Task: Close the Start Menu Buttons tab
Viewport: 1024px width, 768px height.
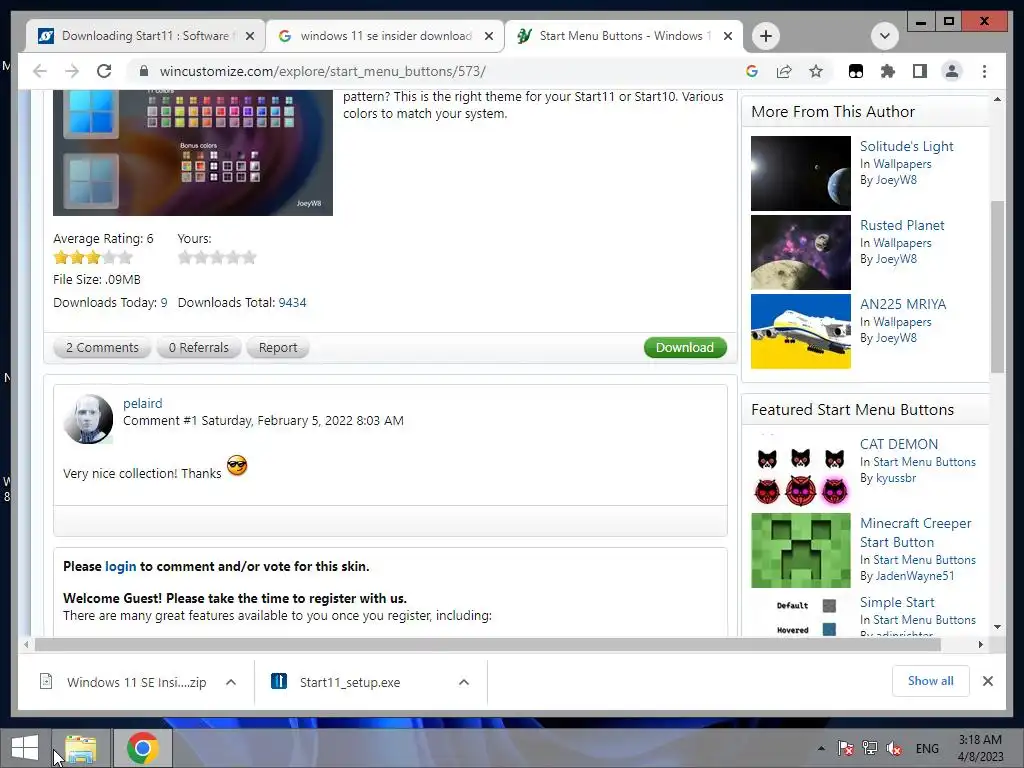Action: pyautogui.click(x=728, y=36)
